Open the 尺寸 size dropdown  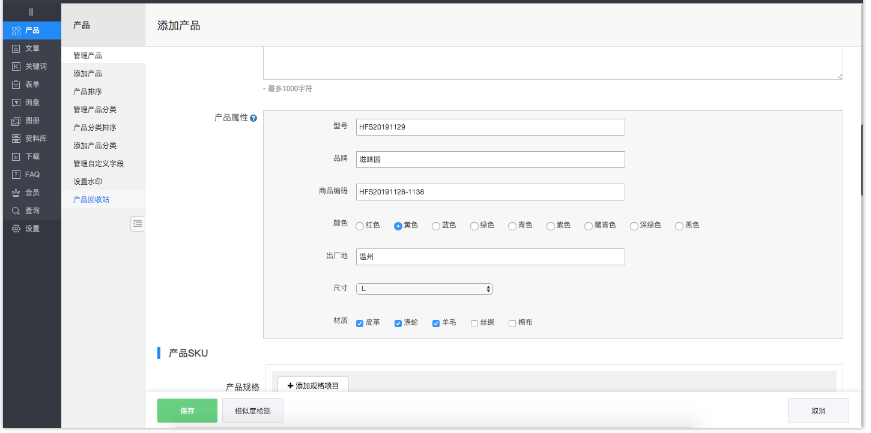point(424,289)
